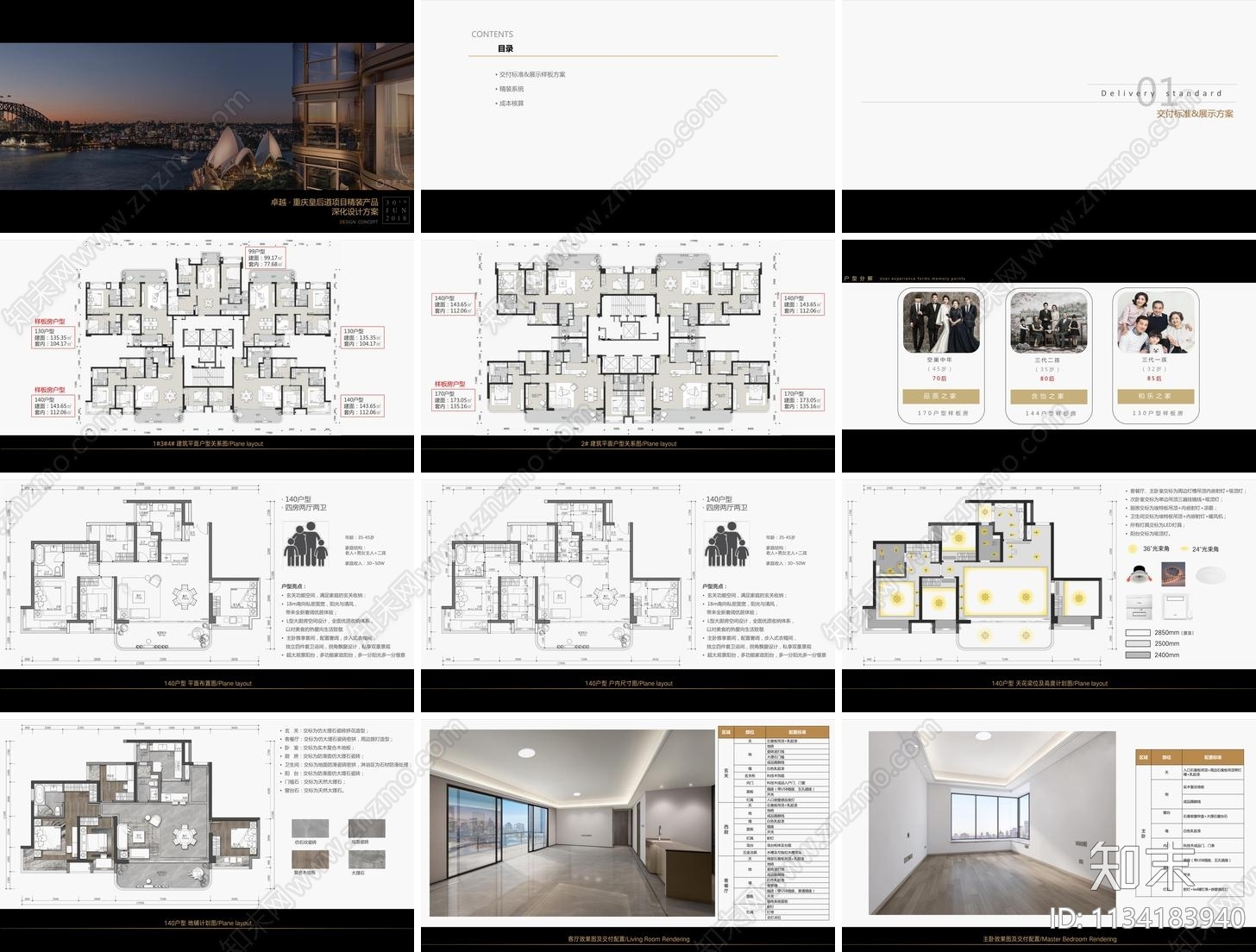Select the 复合木地板 material swatch
The height and width of the screenshot is (952, 1256).
(x=310, y=860)
